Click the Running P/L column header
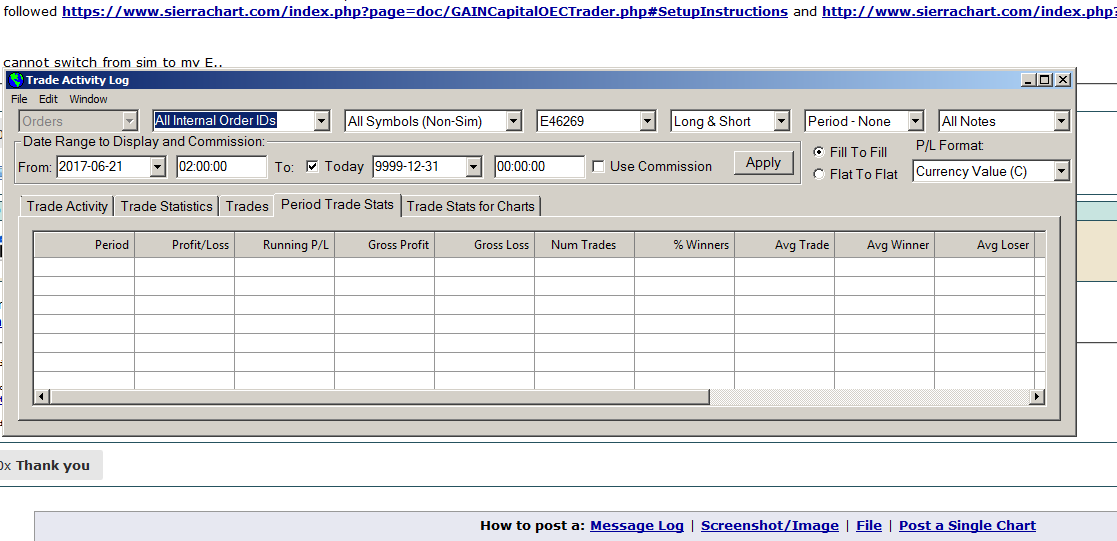This screenshot has height=541, width=1117. click(x=284, y=244)
